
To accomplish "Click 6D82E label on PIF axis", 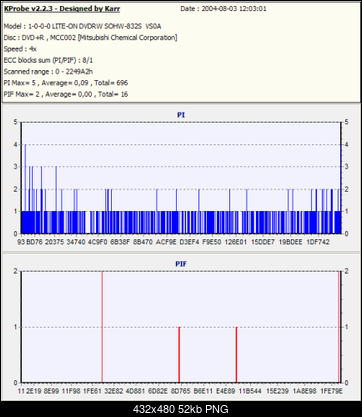I will click(158, 391).
